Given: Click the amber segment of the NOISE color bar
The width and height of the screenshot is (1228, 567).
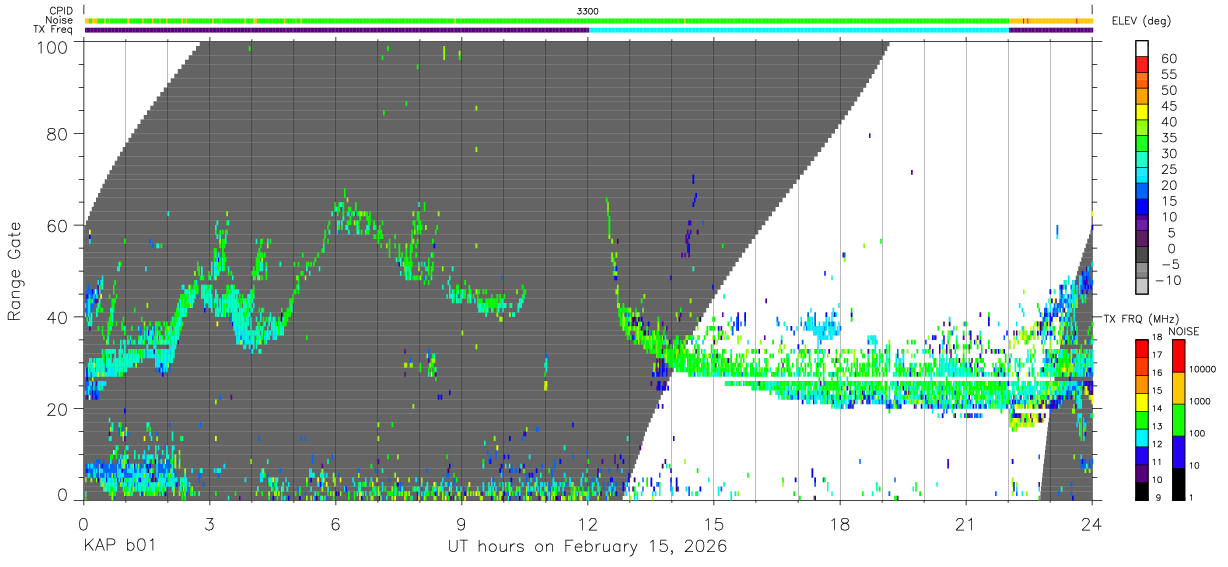Looking at the screenshot, I should tap(1178, 388).
